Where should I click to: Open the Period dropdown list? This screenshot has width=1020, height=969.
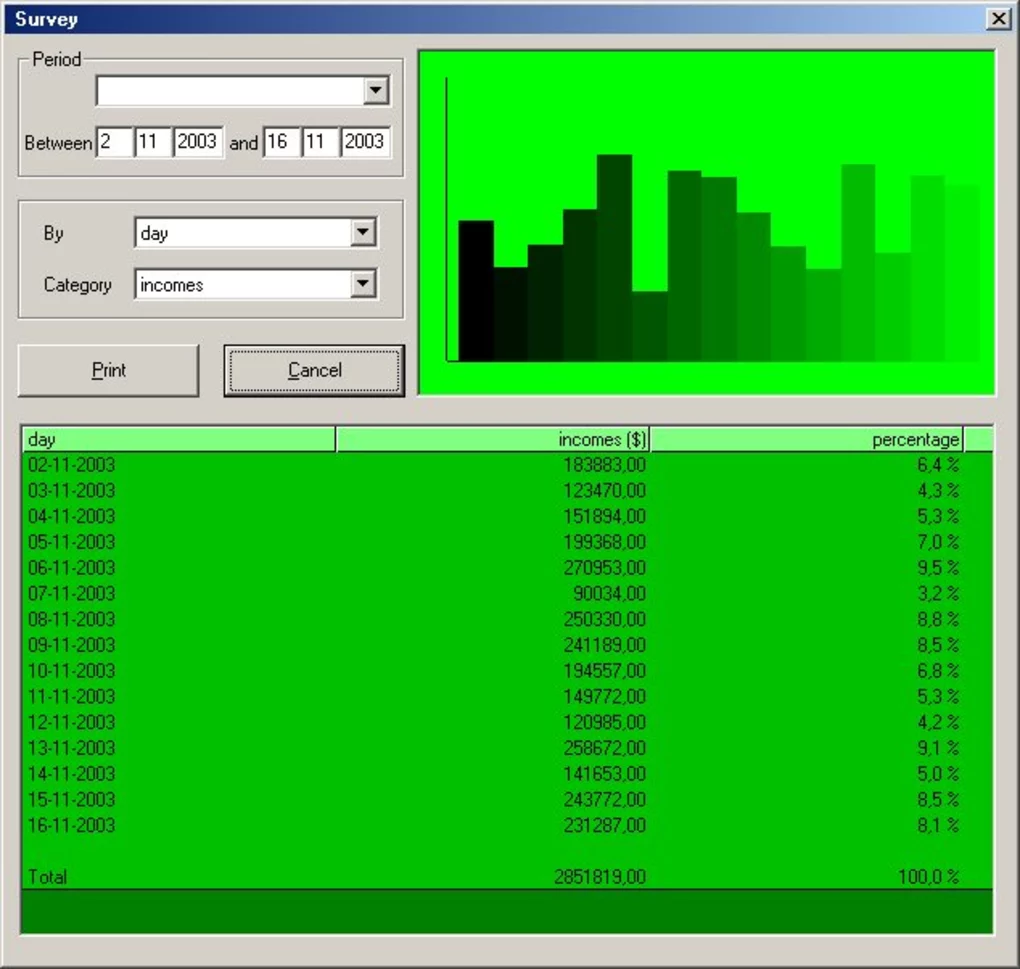(375, 91)
